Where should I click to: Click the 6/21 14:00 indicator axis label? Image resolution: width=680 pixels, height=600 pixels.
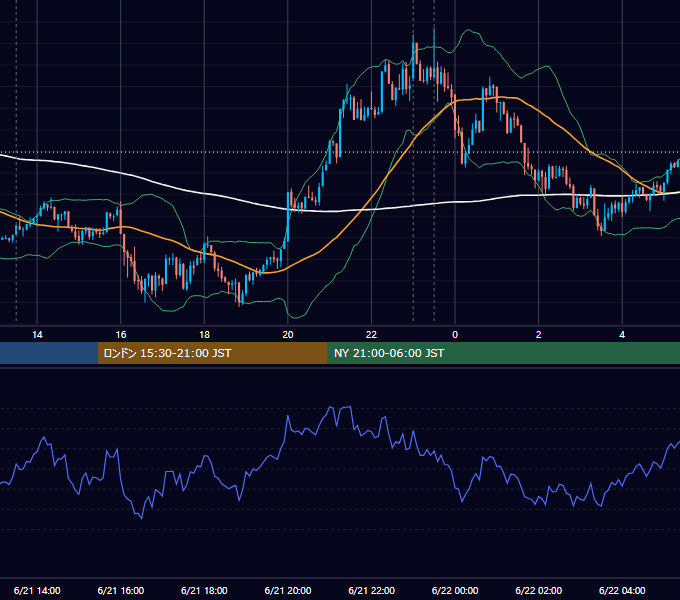tap(37, 590)
